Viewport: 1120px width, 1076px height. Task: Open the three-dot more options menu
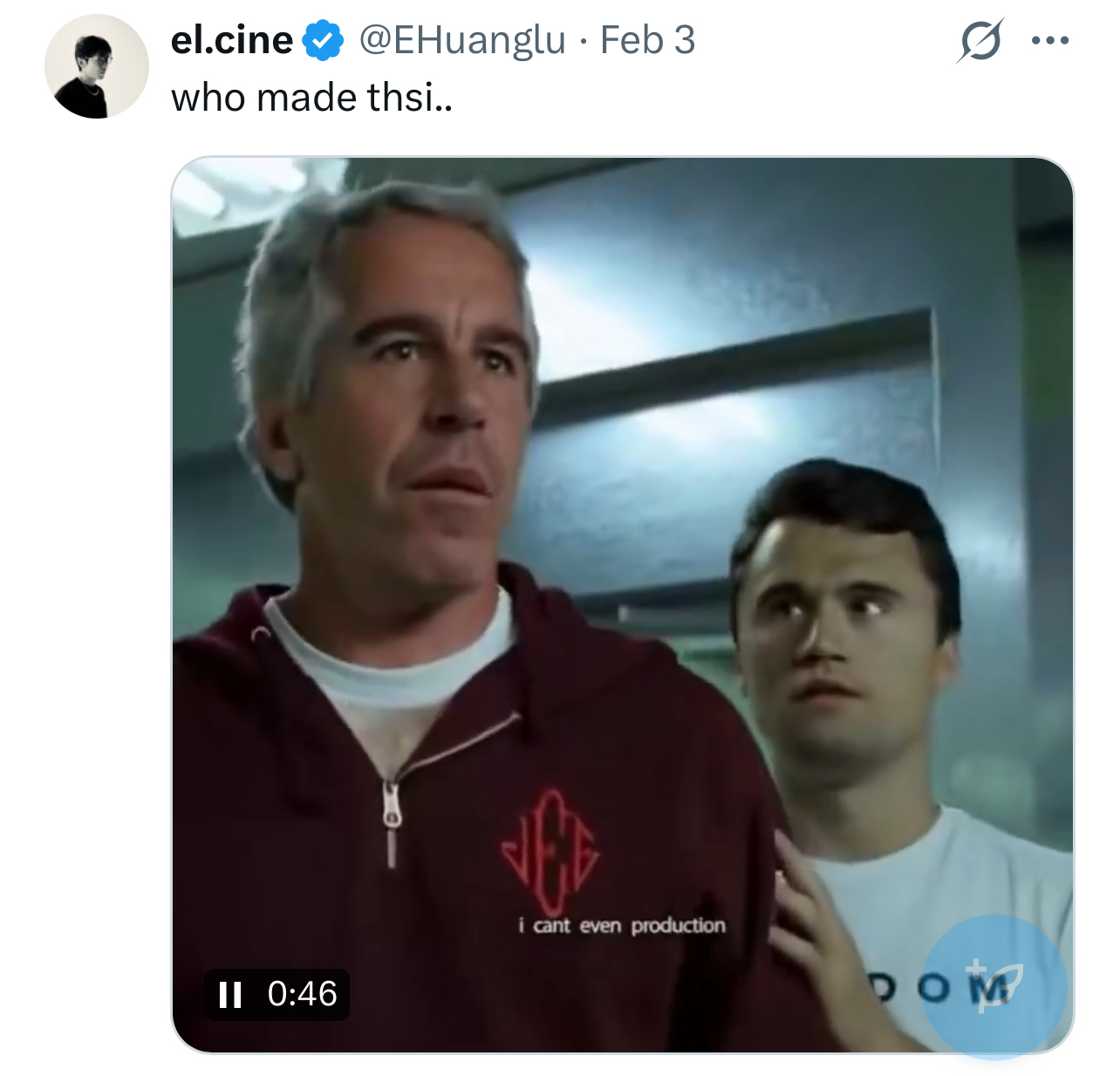(x=1050, y=40)
